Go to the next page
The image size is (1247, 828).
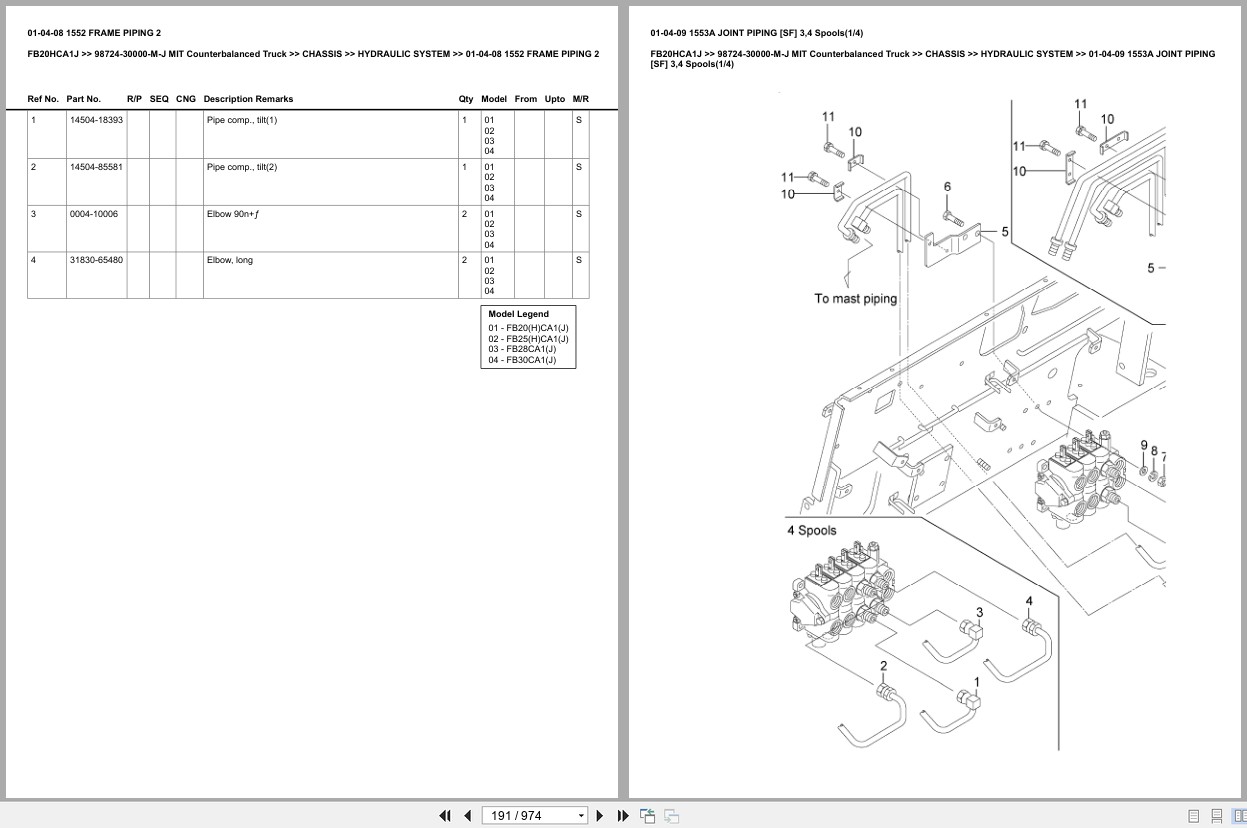point(600,816)
